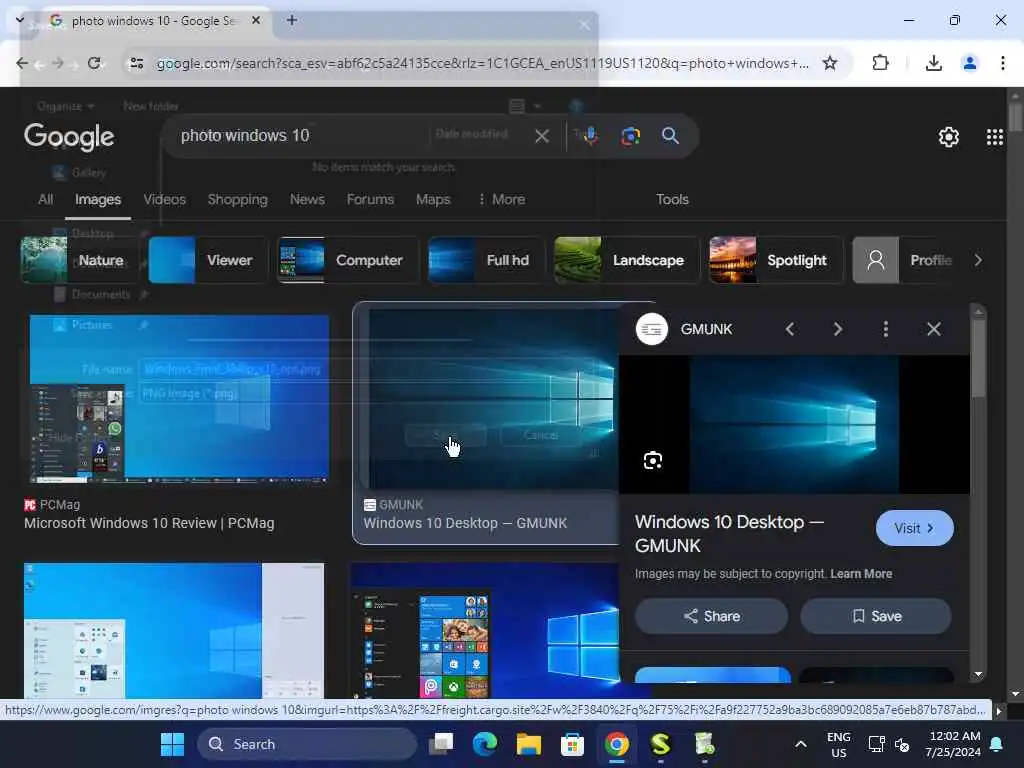Image resolution: width=1024 pixels, height=768 pixels.
Task: Share the GMUNK image
Action: (x=711, y=616)
